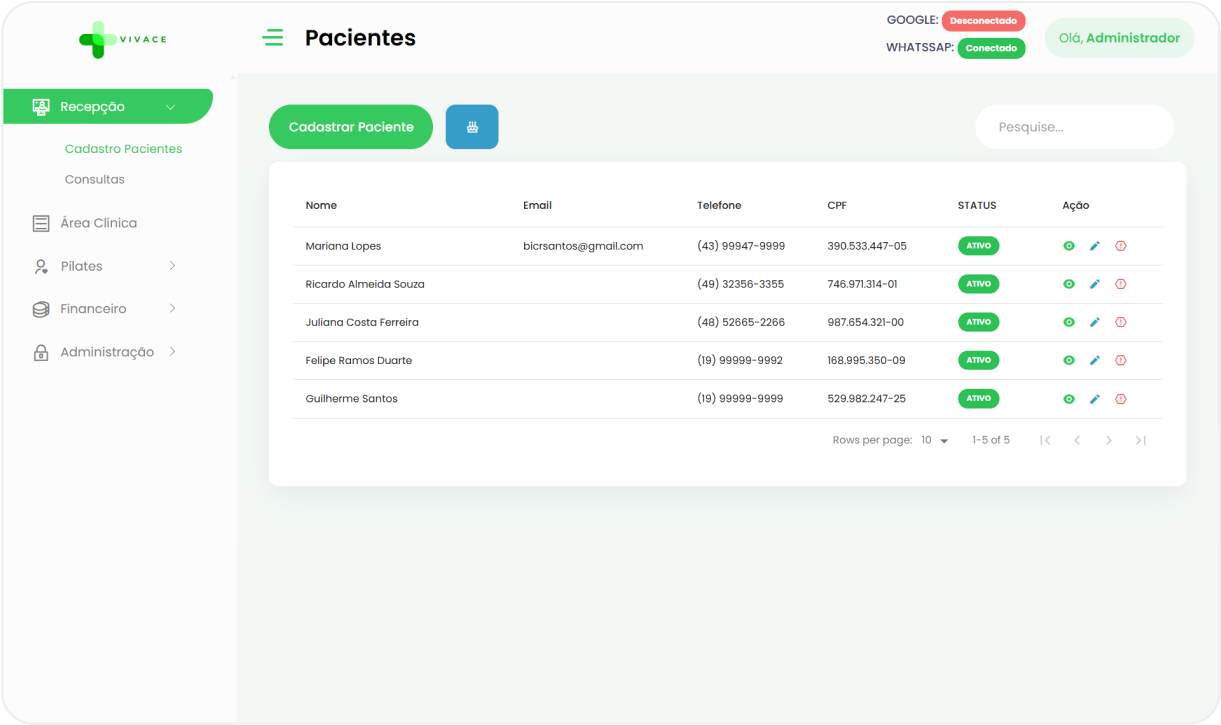Viewport: 1221px width, 725px height.
Task: Open the rows per page dropdown
Action: [935, 440]
